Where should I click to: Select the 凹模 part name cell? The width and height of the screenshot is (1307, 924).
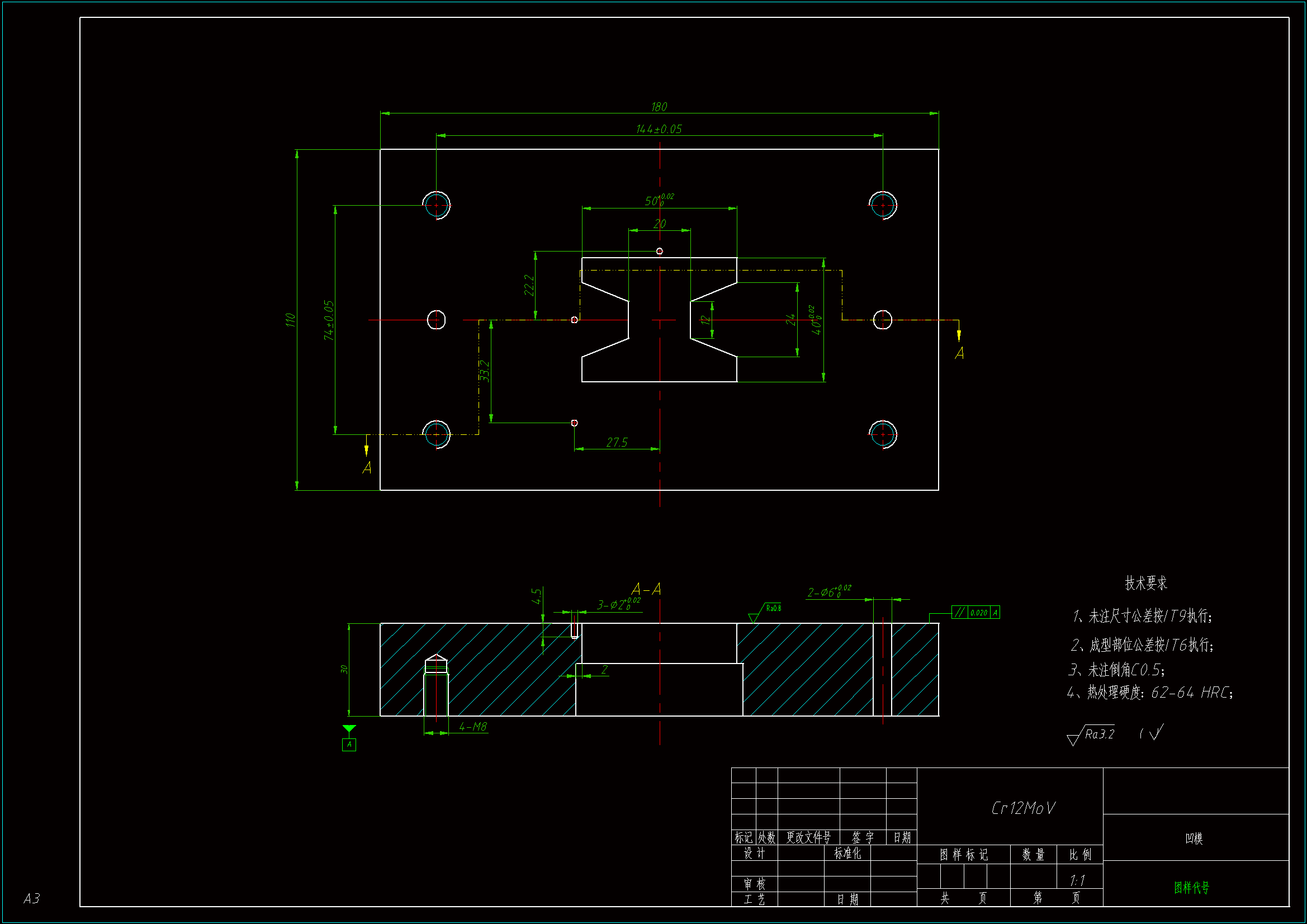click(1194, 838)
